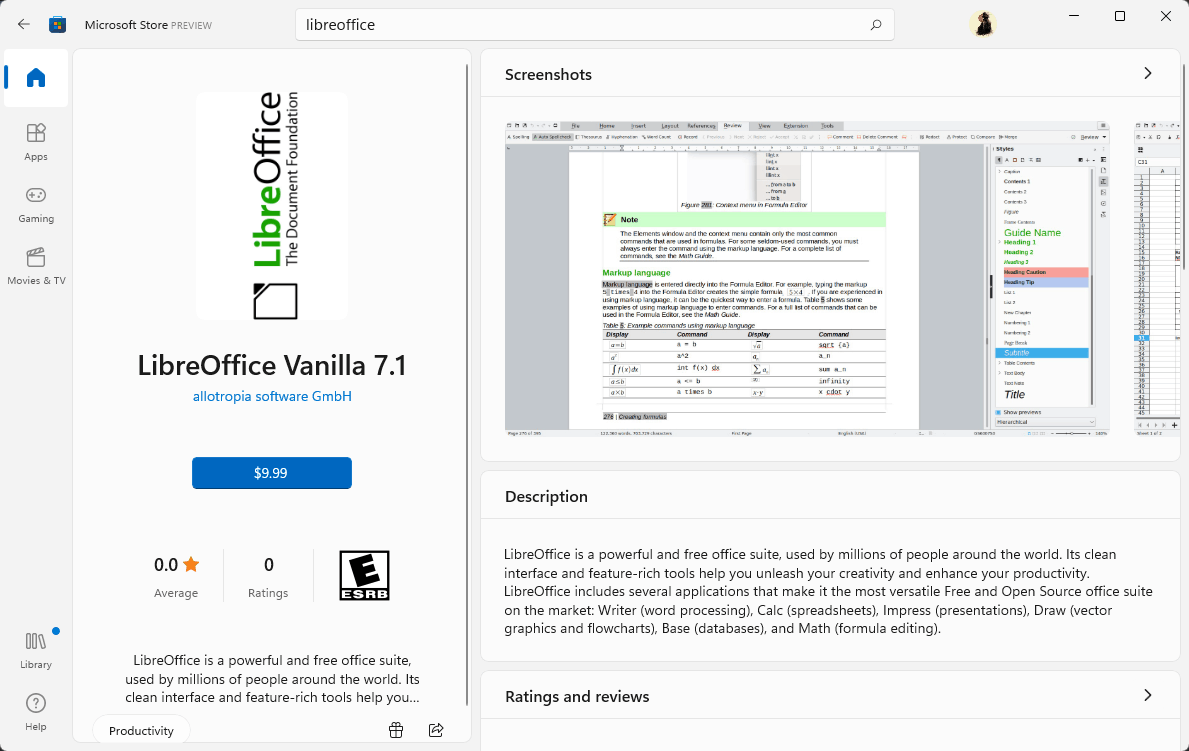Open the Home section in the sidebar
Image resolution: width=1189 pixels, height=751 pixels.
pos(35,78)
